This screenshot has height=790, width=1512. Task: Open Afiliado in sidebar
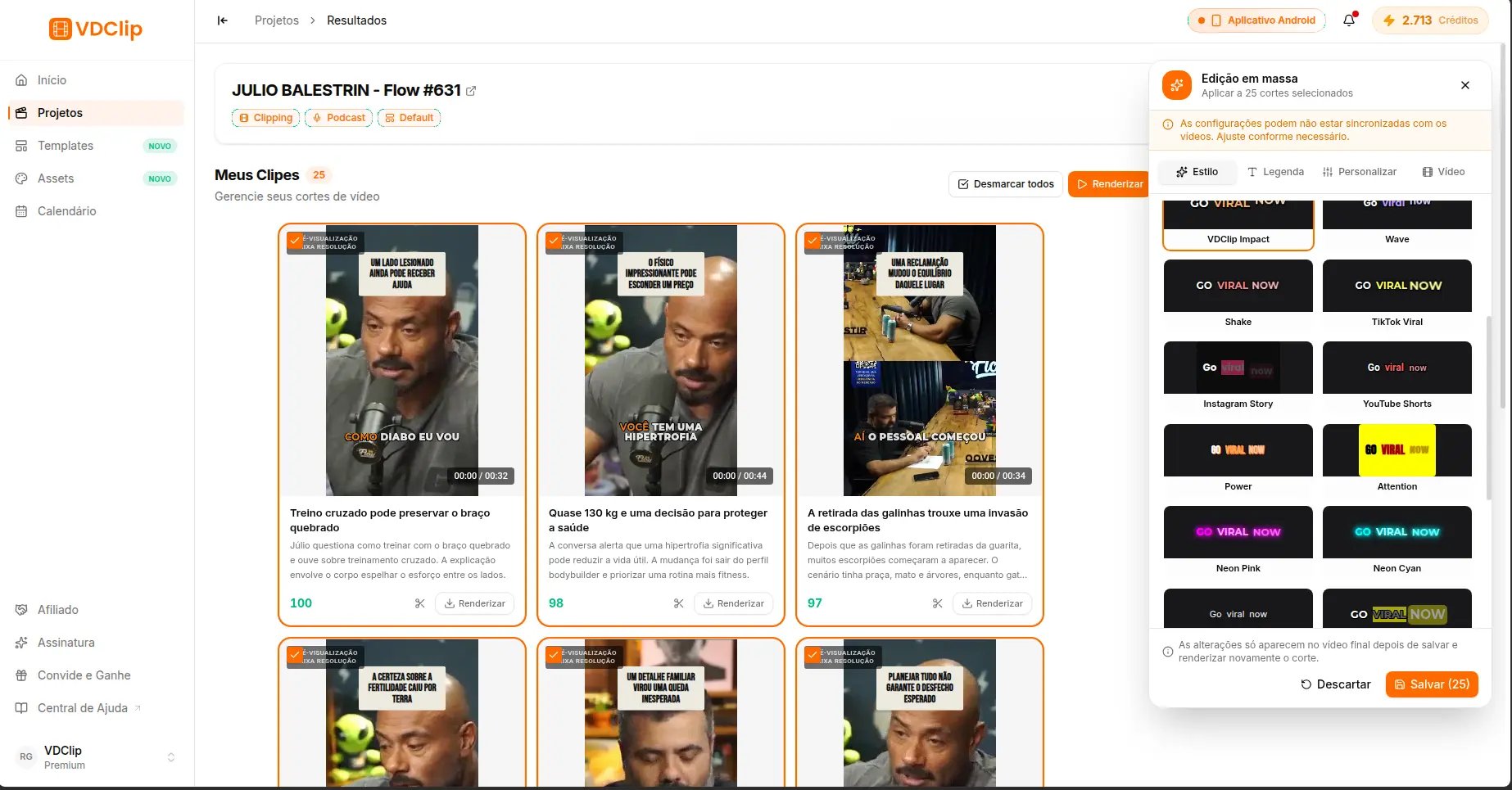tap(96, 610)
